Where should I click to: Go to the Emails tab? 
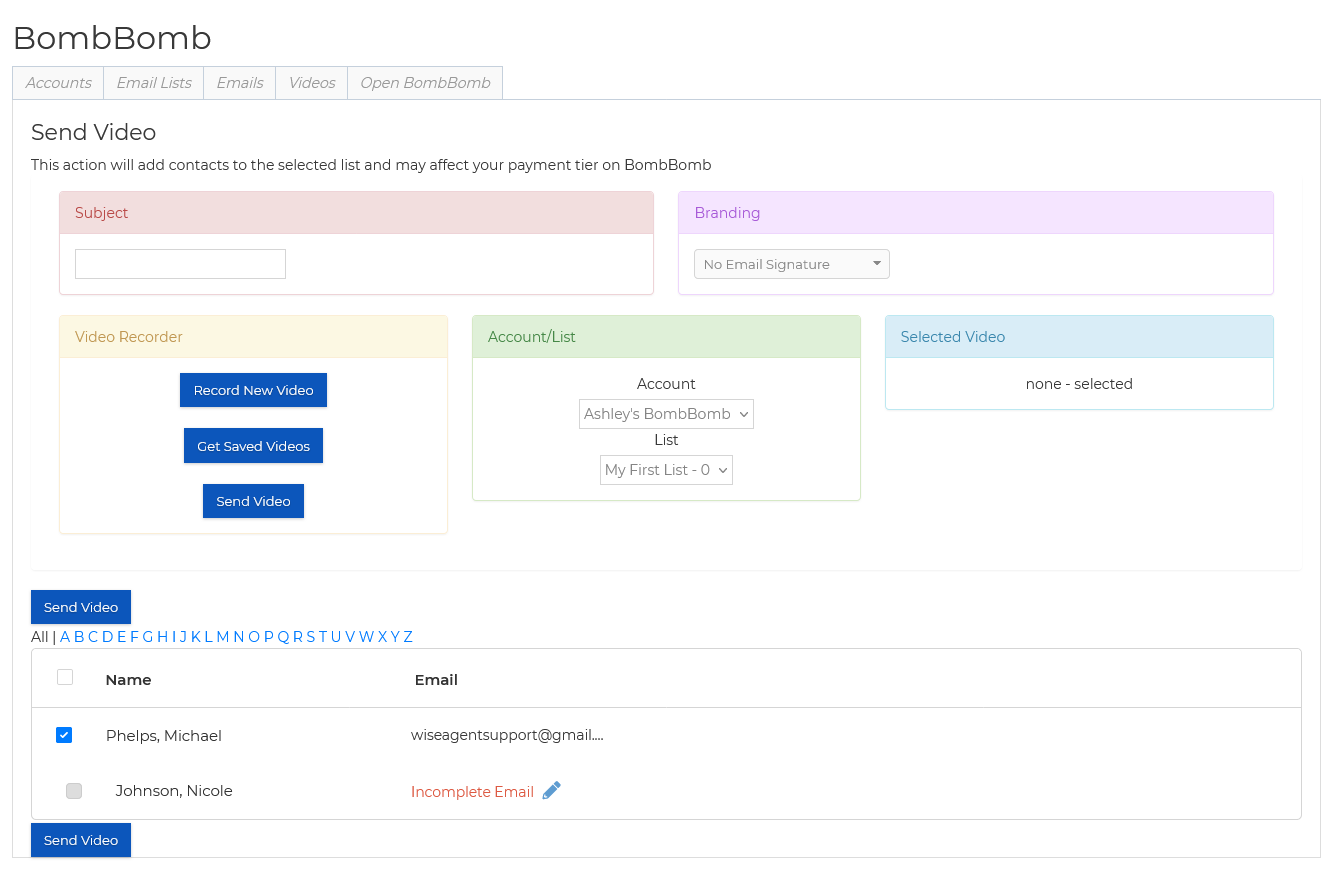pos(240,83)
